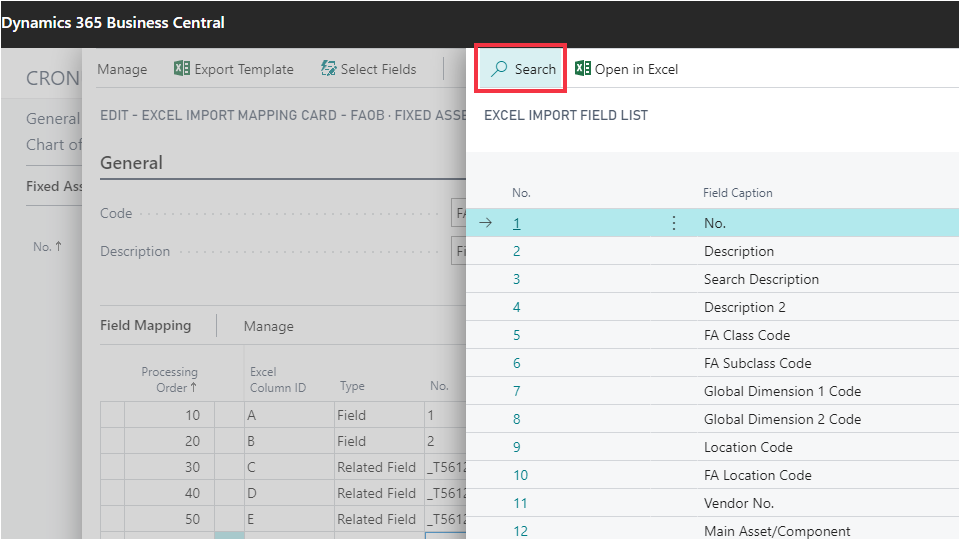The height and width of the screenshot is (540, 960).
Task: Click the Select Fields icon
Action: tap(328, 69)
